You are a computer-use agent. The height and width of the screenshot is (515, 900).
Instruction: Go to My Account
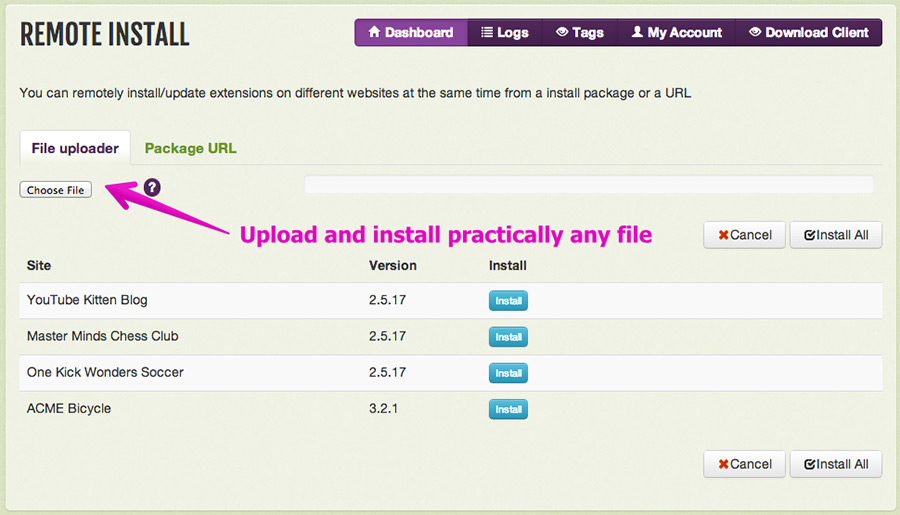[677, 33]
